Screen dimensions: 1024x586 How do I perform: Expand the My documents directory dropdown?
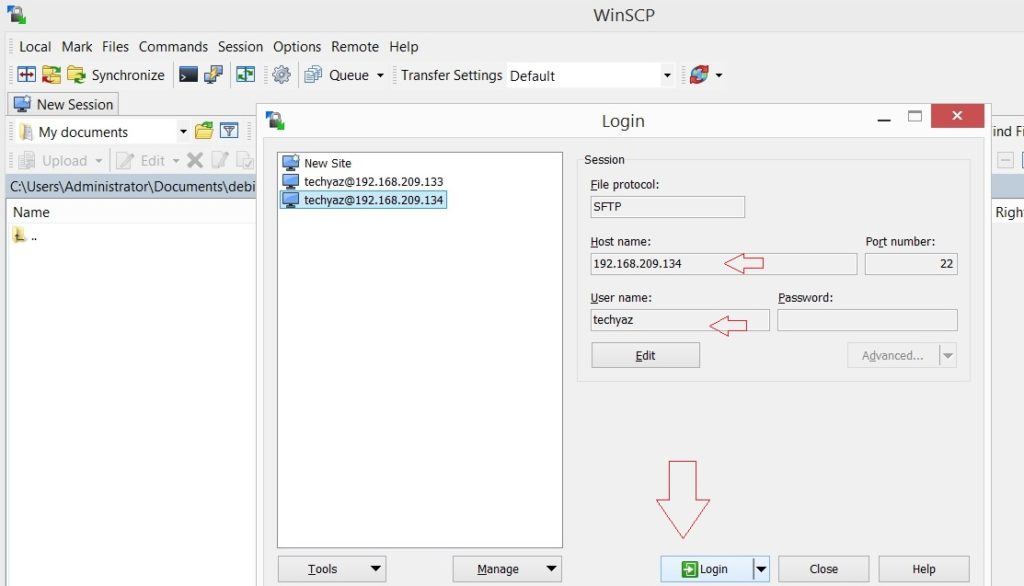coord(183,132)
